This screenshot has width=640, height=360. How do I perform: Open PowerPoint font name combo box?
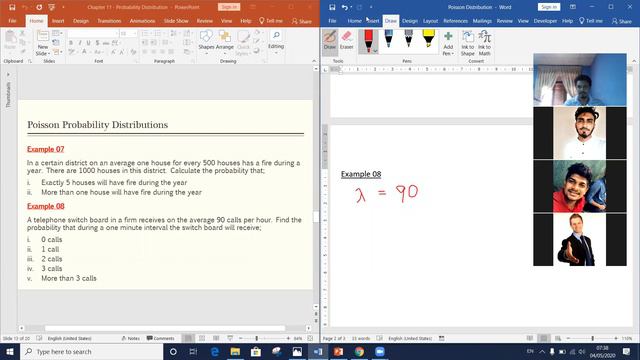click(93, 33)
